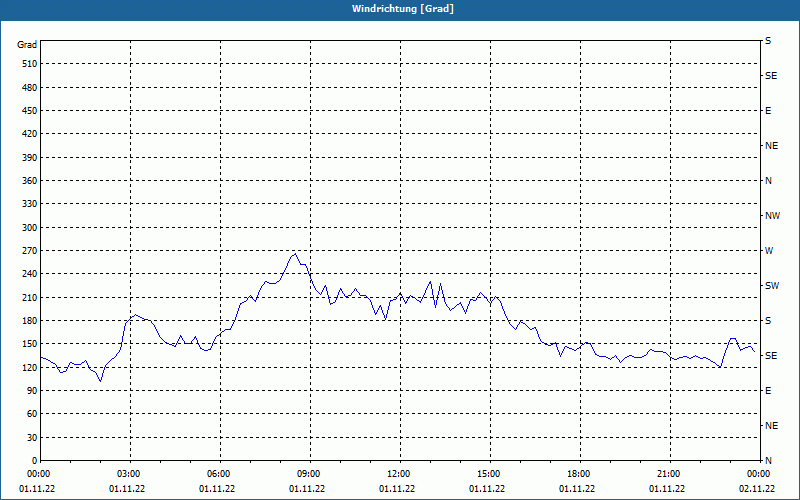The image size is (800, 500).
Task: Click the 420 y-axis value
Action: [x=30, y=134]
